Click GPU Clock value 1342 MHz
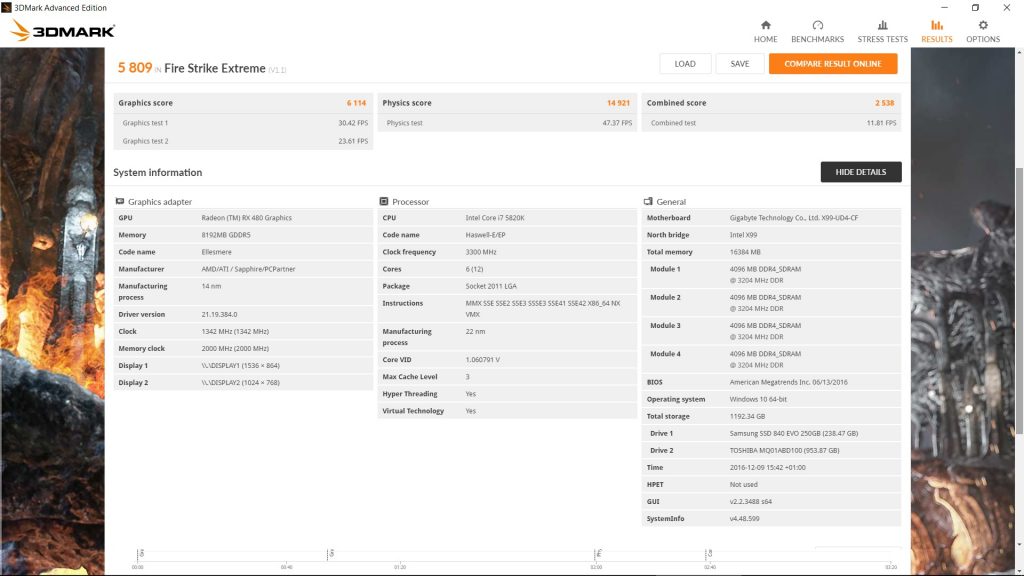Viewport: 1024px width, 576px height. pyautogui.click(x=235, y=332)
